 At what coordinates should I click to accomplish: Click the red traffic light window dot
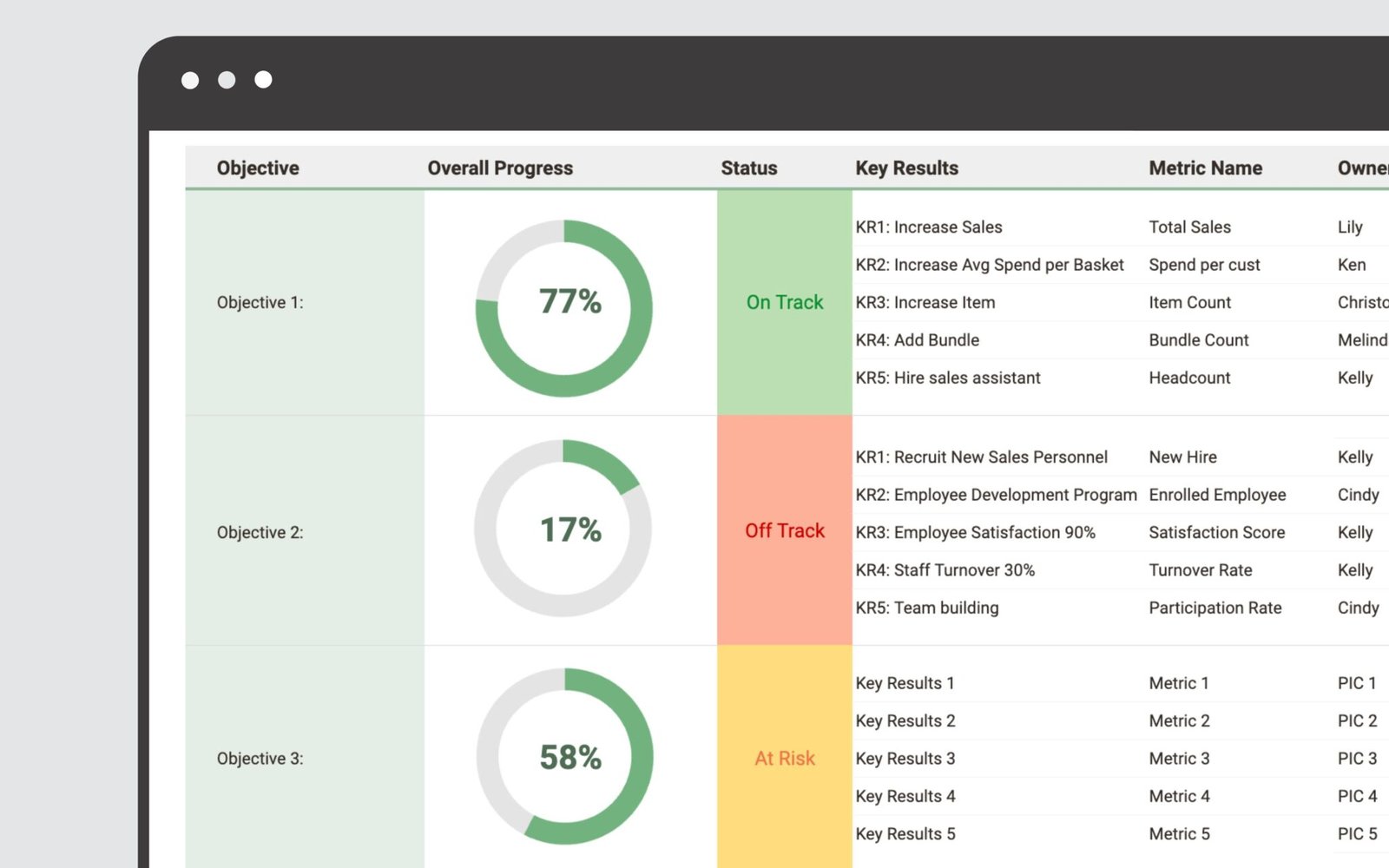191,80
